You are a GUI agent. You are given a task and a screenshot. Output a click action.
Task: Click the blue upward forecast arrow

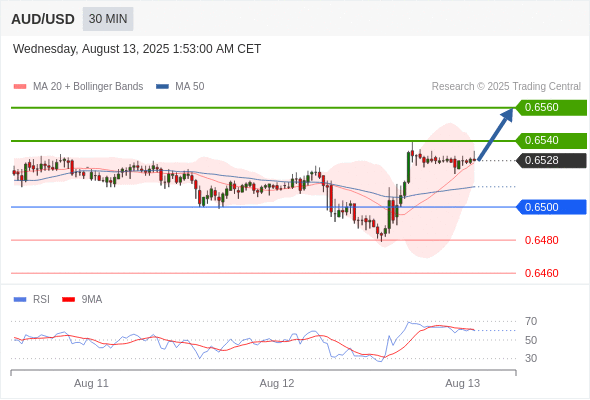point(496,134)
